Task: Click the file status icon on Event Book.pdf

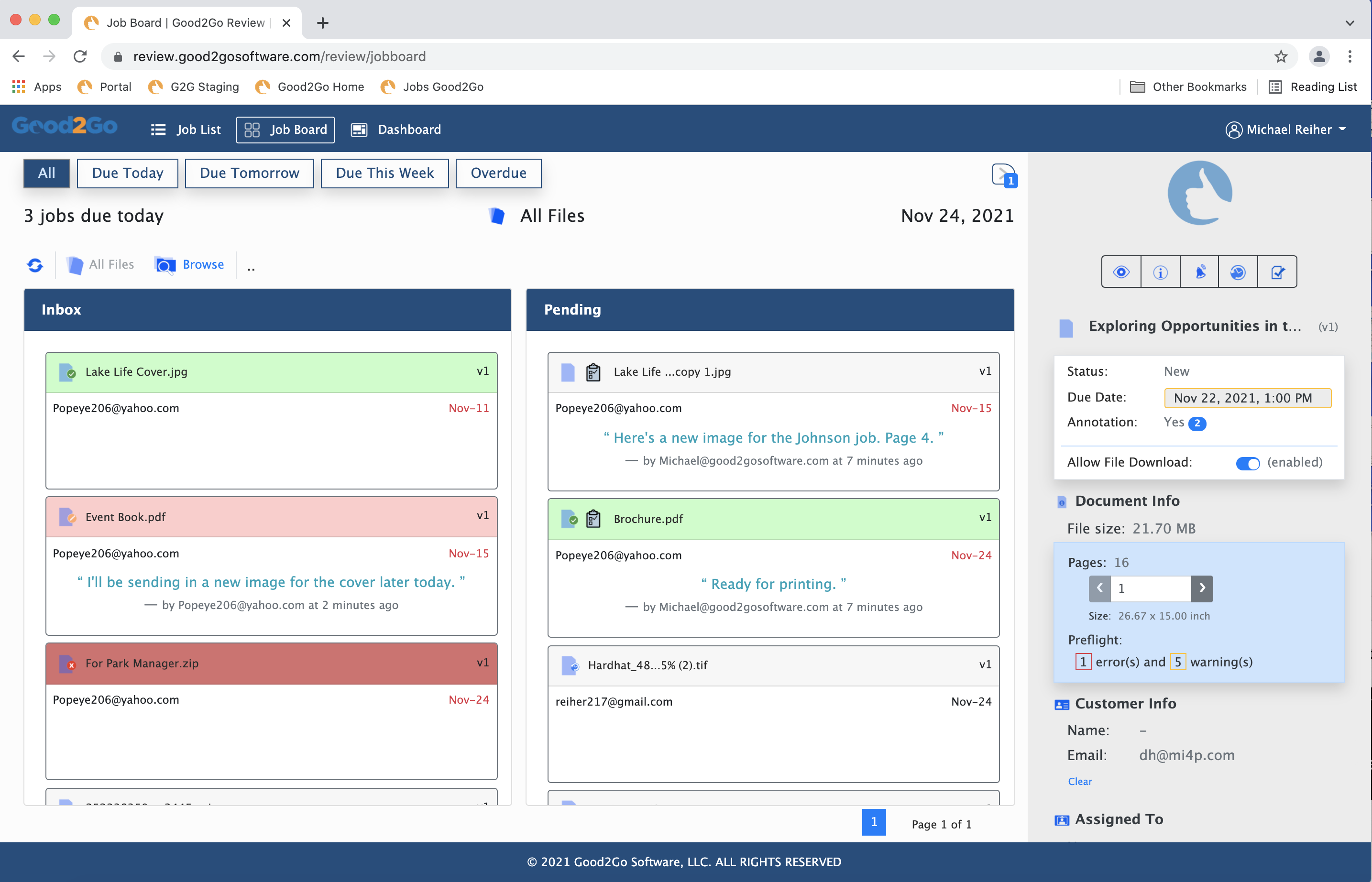Action: pyautogui.click(x=67, y=517)
